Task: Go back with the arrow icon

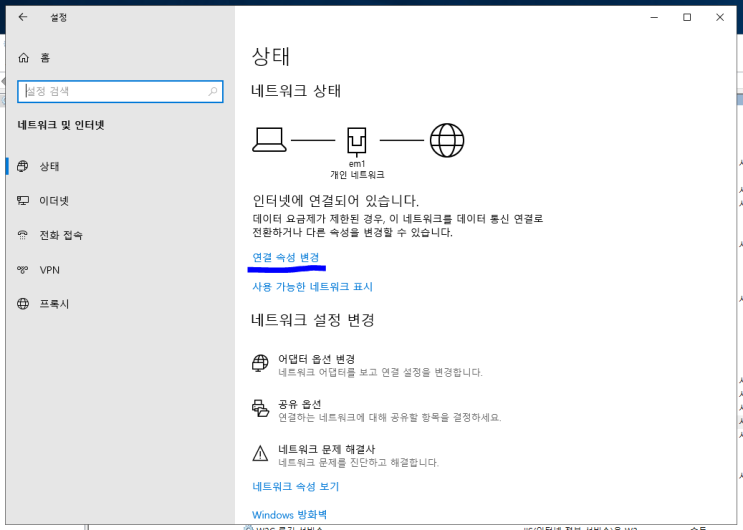Action: [x=23, y=18]
